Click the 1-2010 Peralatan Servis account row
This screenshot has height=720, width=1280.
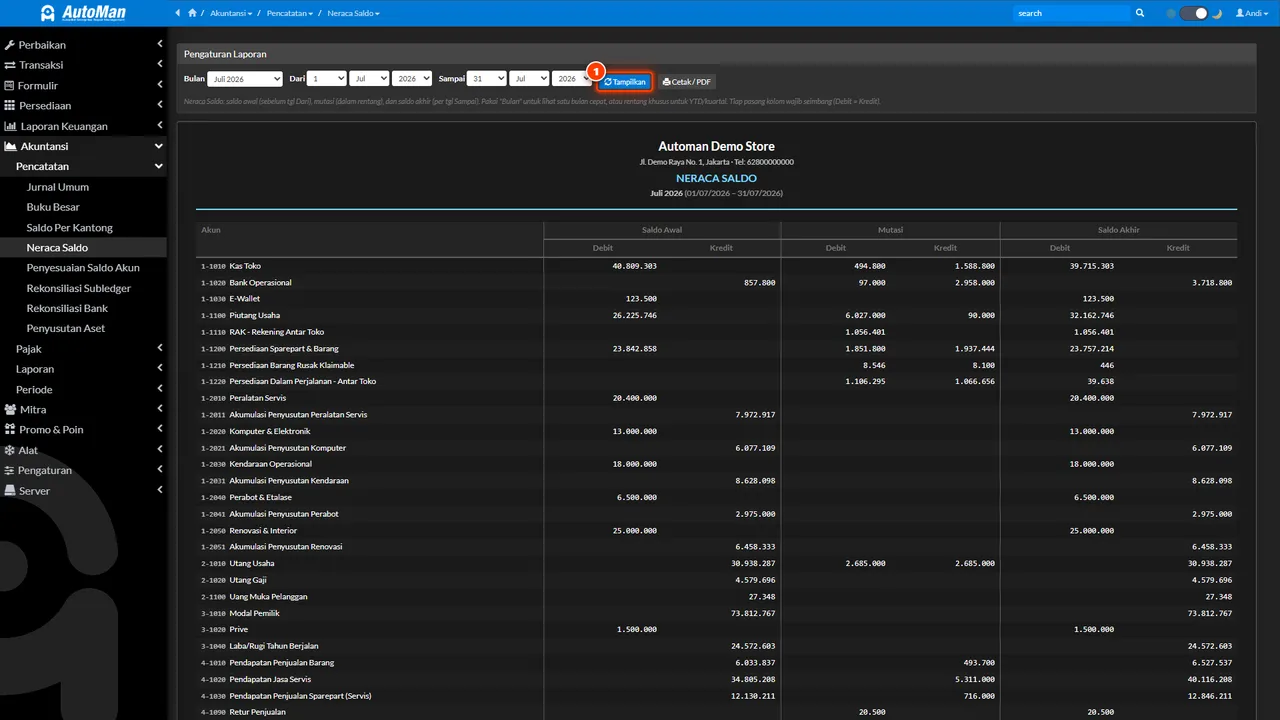pos(716,398)
